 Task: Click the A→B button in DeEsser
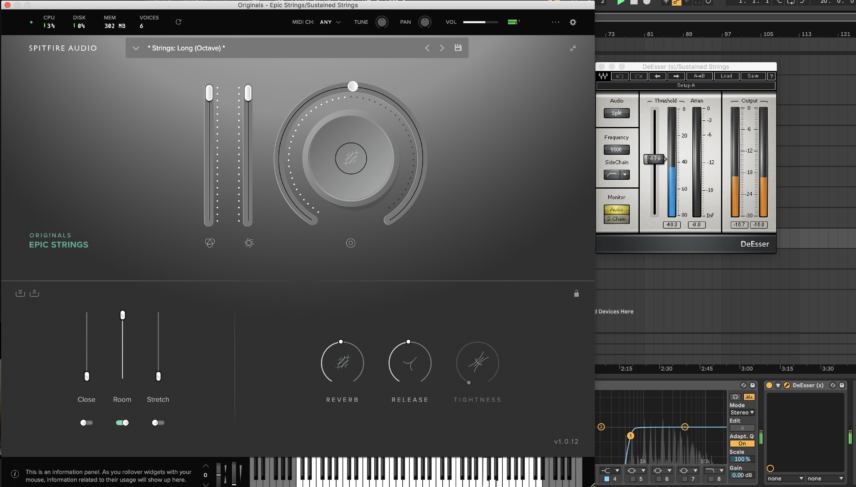(699, 76)
